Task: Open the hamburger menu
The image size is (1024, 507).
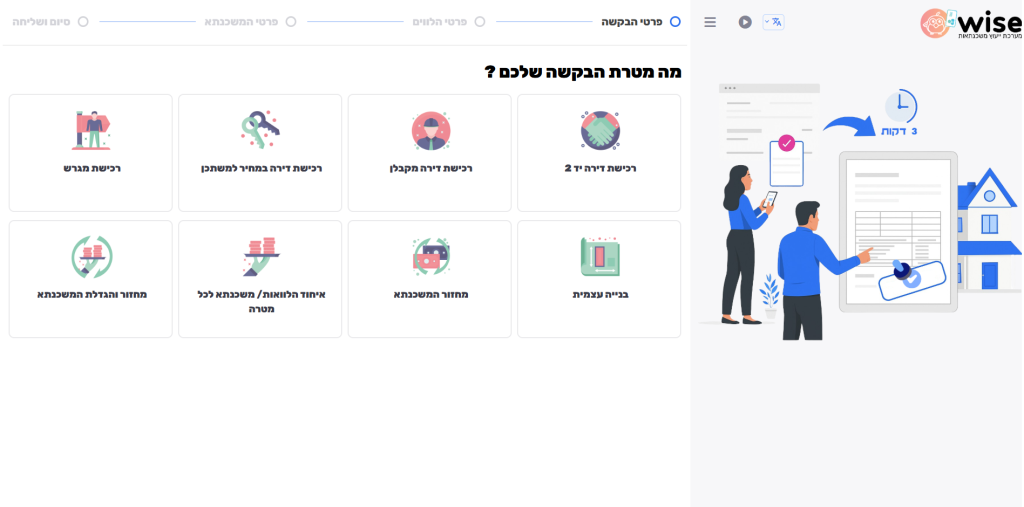Action: (710, 22)
